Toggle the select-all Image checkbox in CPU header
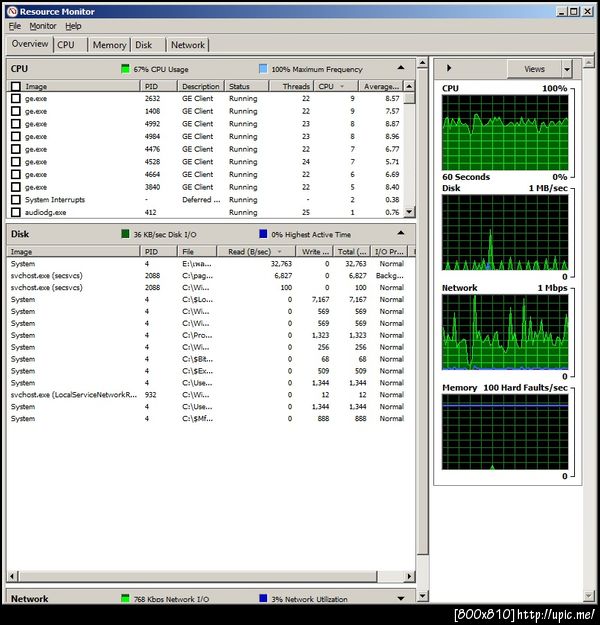 (x=16, y=86)
